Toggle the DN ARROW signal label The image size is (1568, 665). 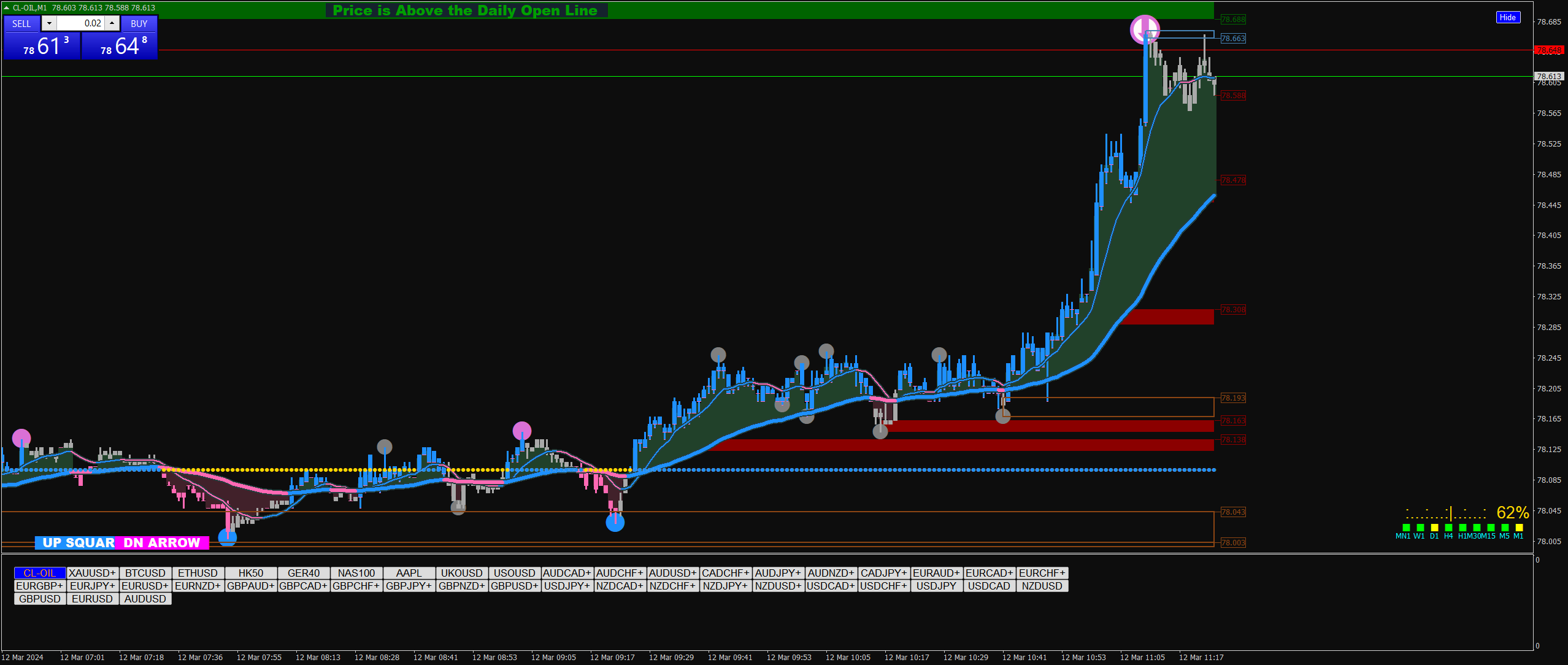pyautogui.click(x=162, y=543)
